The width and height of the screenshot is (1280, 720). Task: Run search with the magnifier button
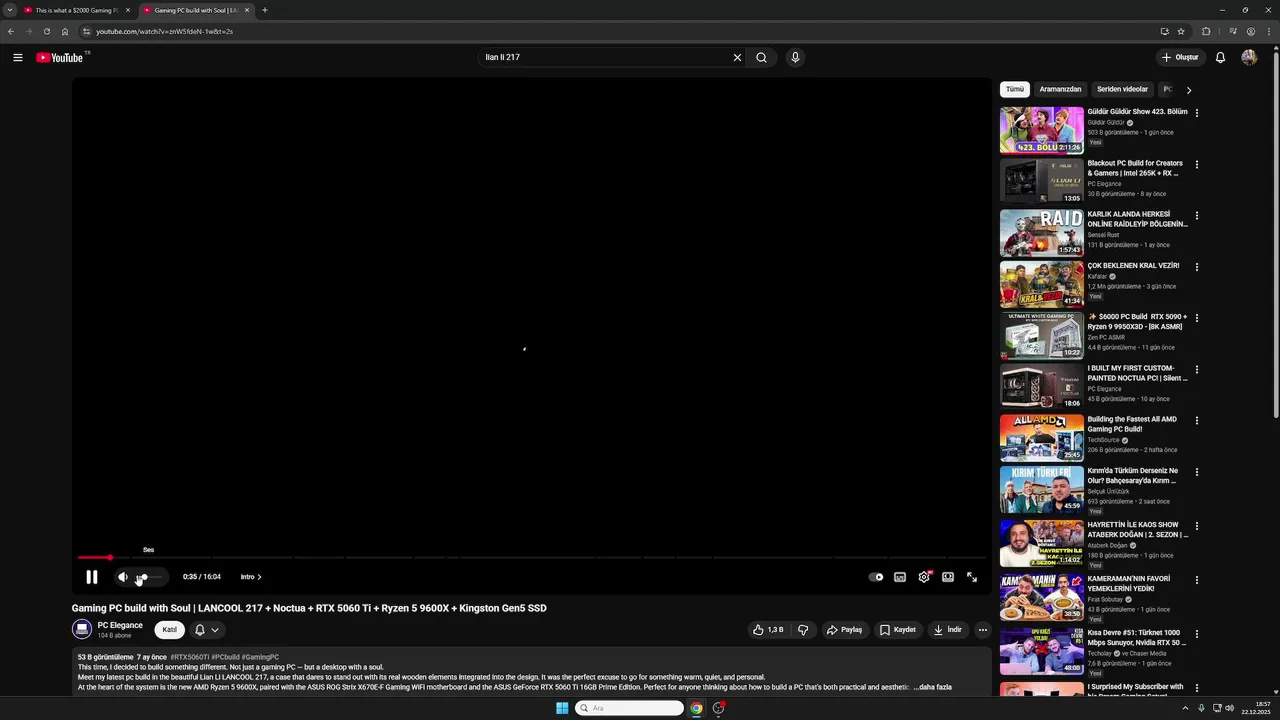pos(761,57)
